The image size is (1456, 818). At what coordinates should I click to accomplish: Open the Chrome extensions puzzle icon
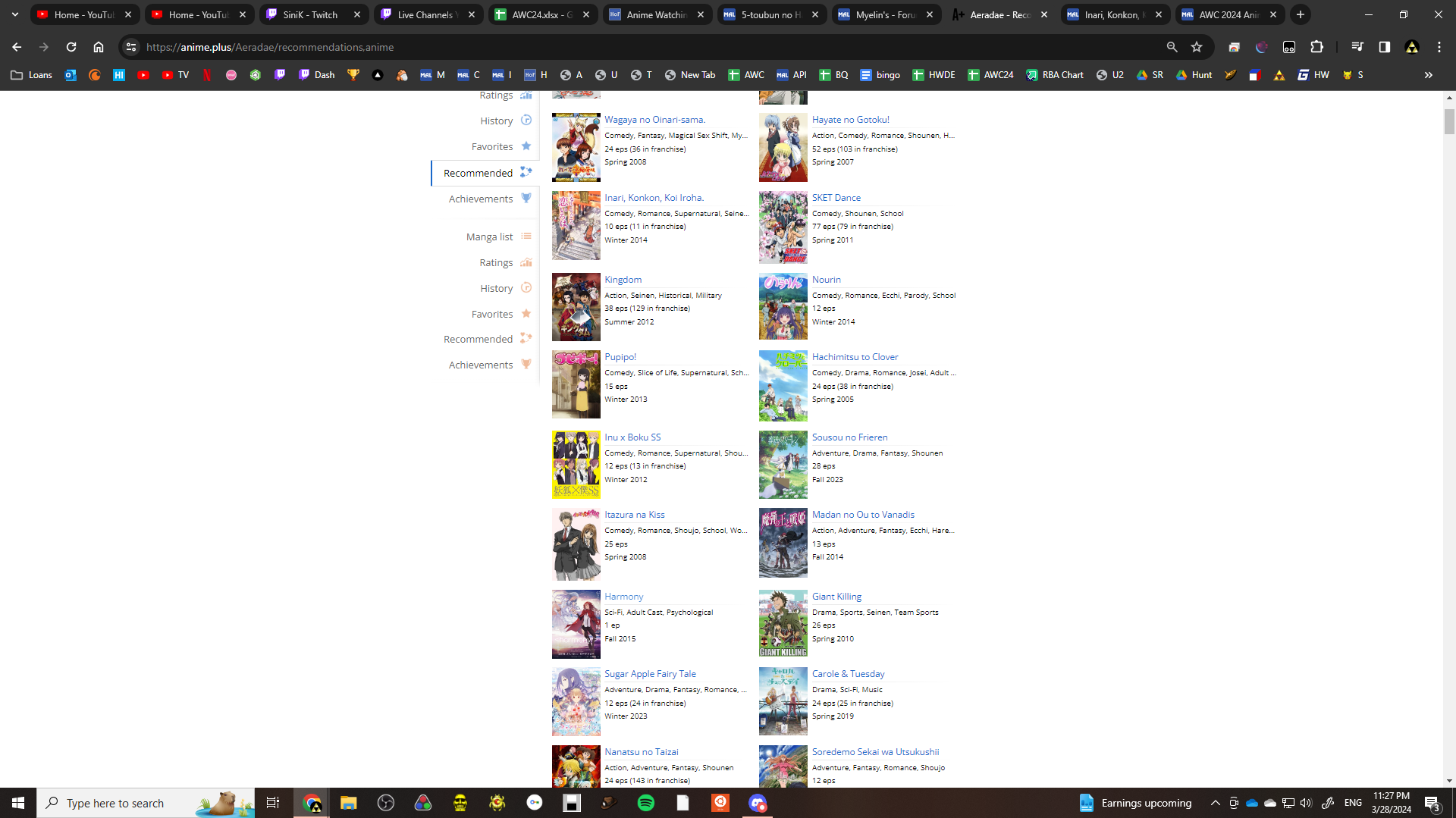point(1316,47)
